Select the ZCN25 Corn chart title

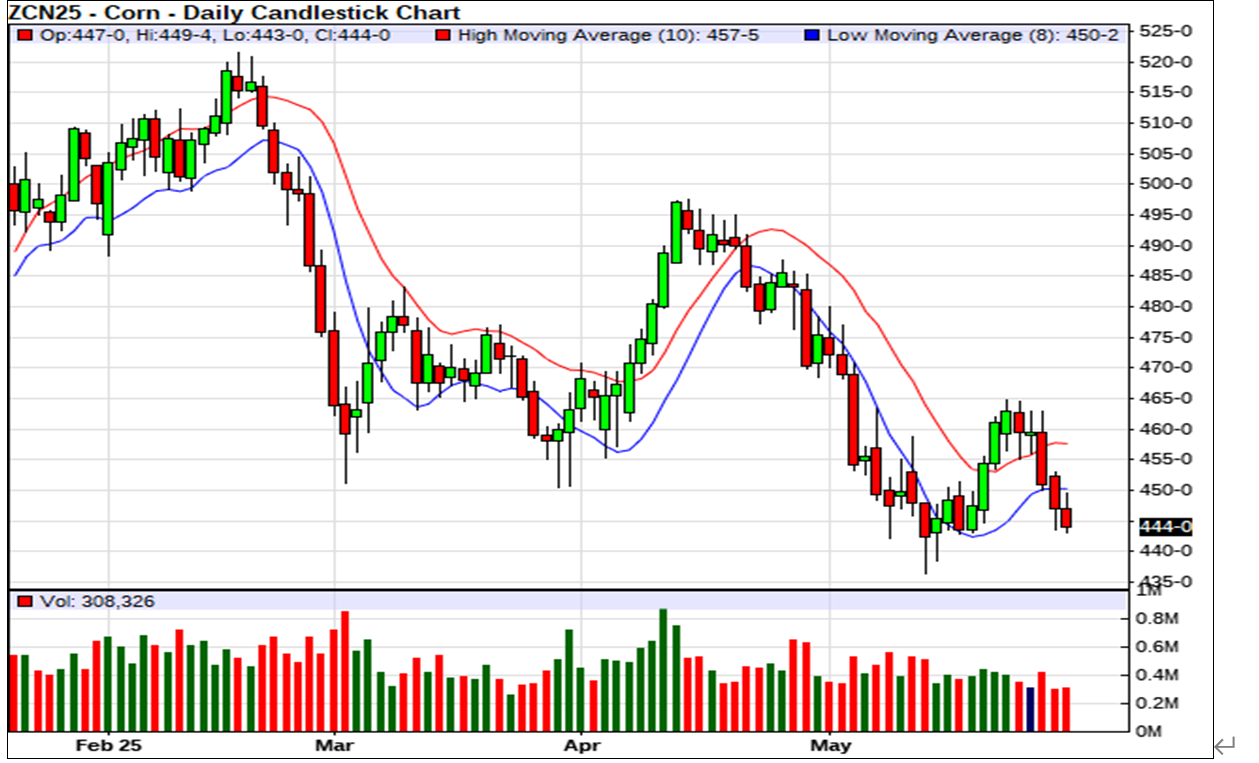coord(234,13)
